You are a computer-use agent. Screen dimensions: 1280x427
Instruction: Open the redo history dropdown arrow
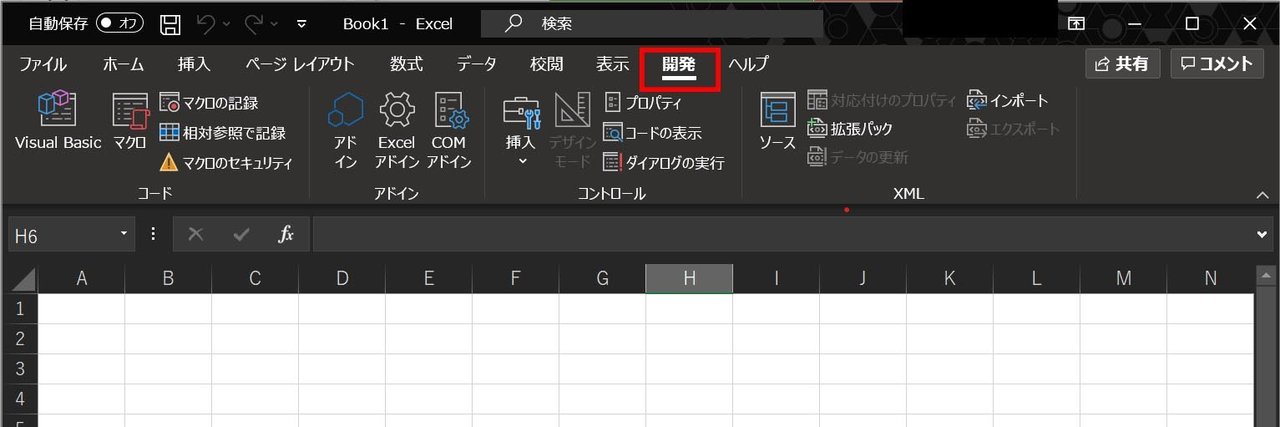coord(275,23)
